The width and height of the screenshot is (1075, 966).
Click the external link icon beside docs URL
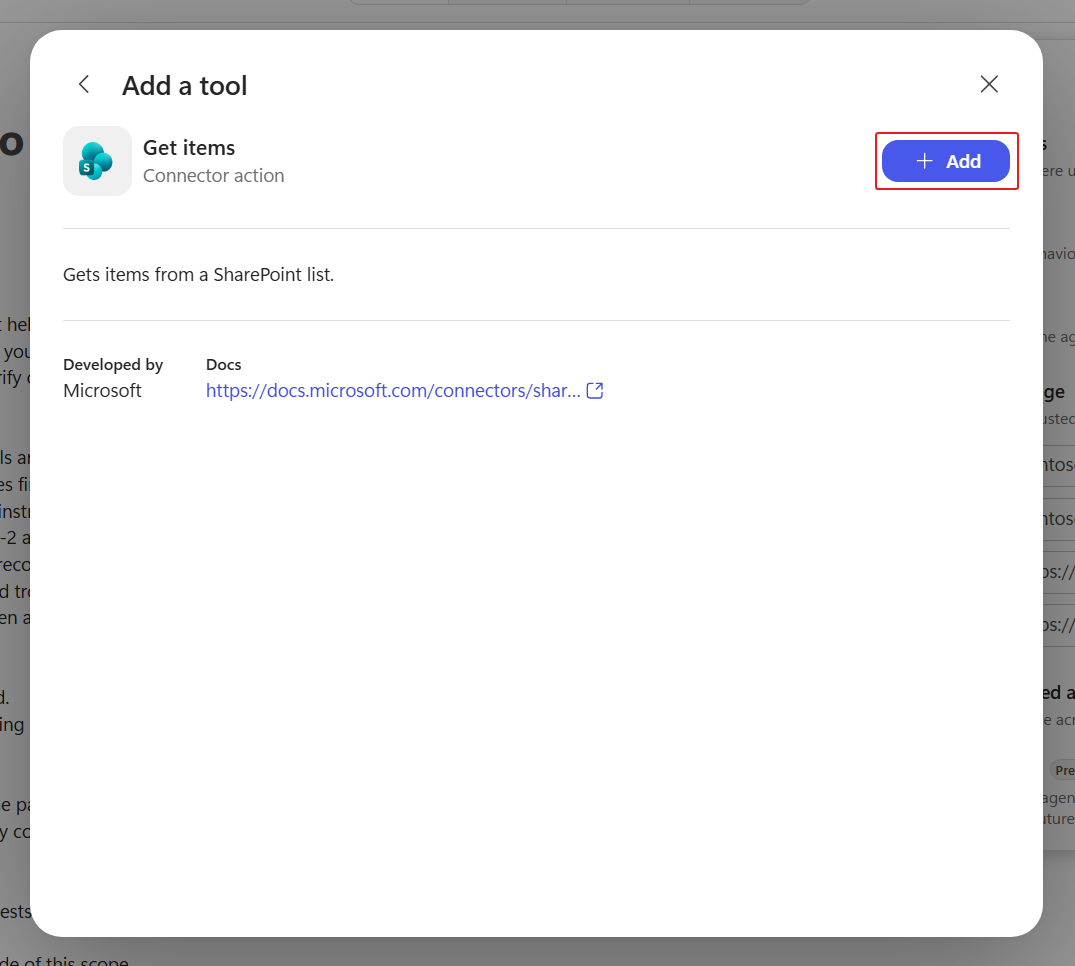coord(595,390)
